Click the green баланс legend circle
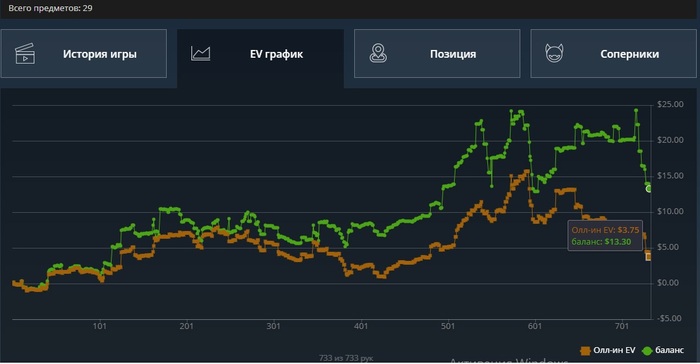Image resolution: width=700 pixels, height=364 pixels. pyautogui.click(x=647, y=351)
